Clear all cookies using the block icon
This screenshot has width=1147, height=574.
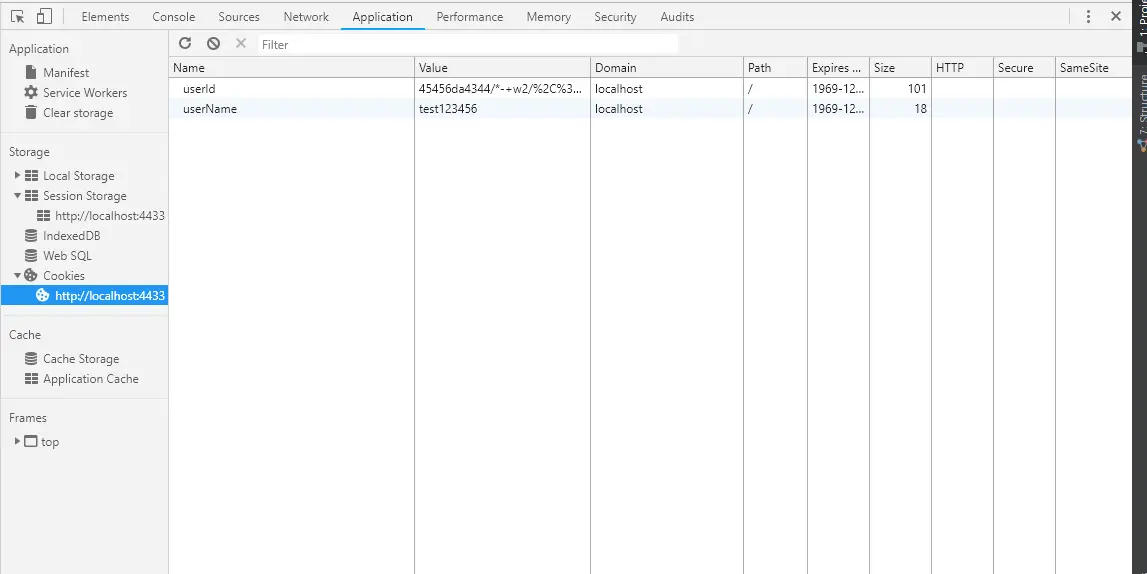[213, 44]
